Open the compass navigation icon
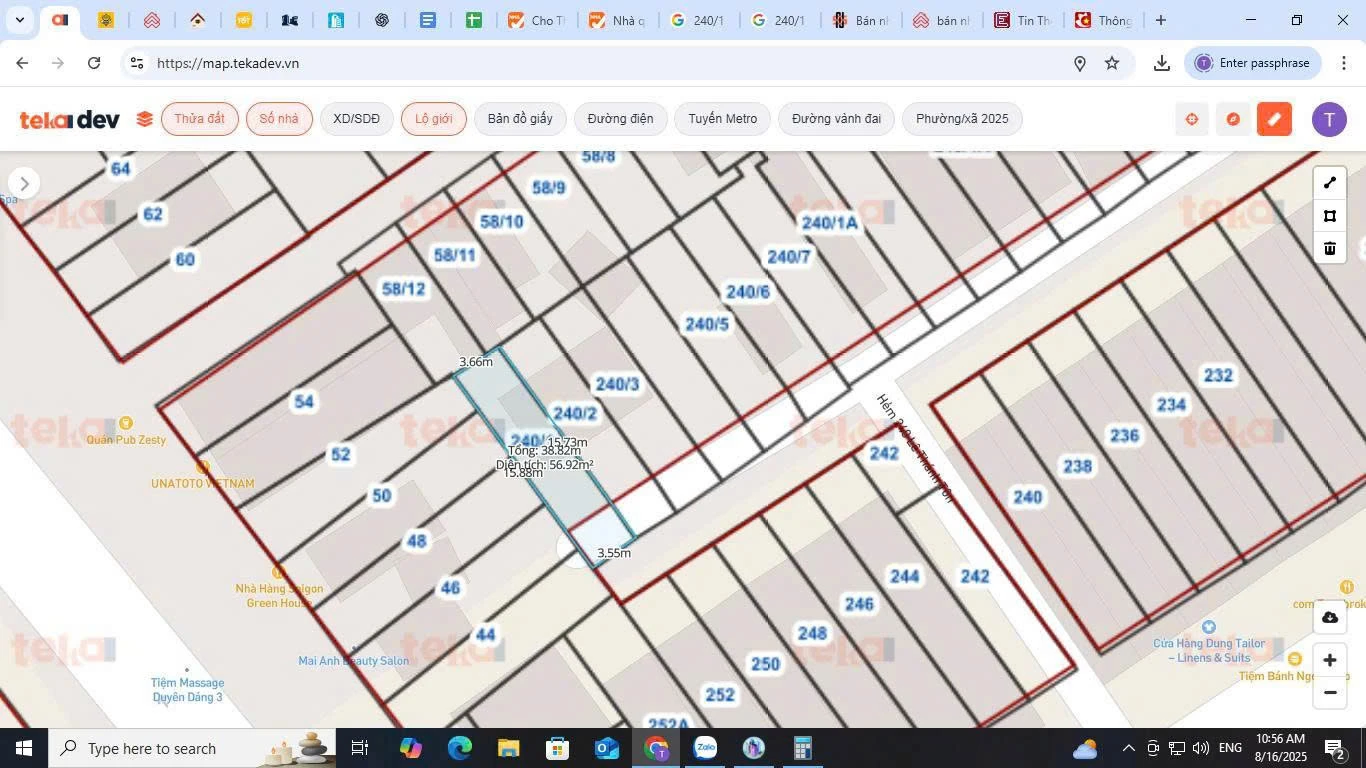The width and height of the screenshot is (1366, 768). 1232,118
